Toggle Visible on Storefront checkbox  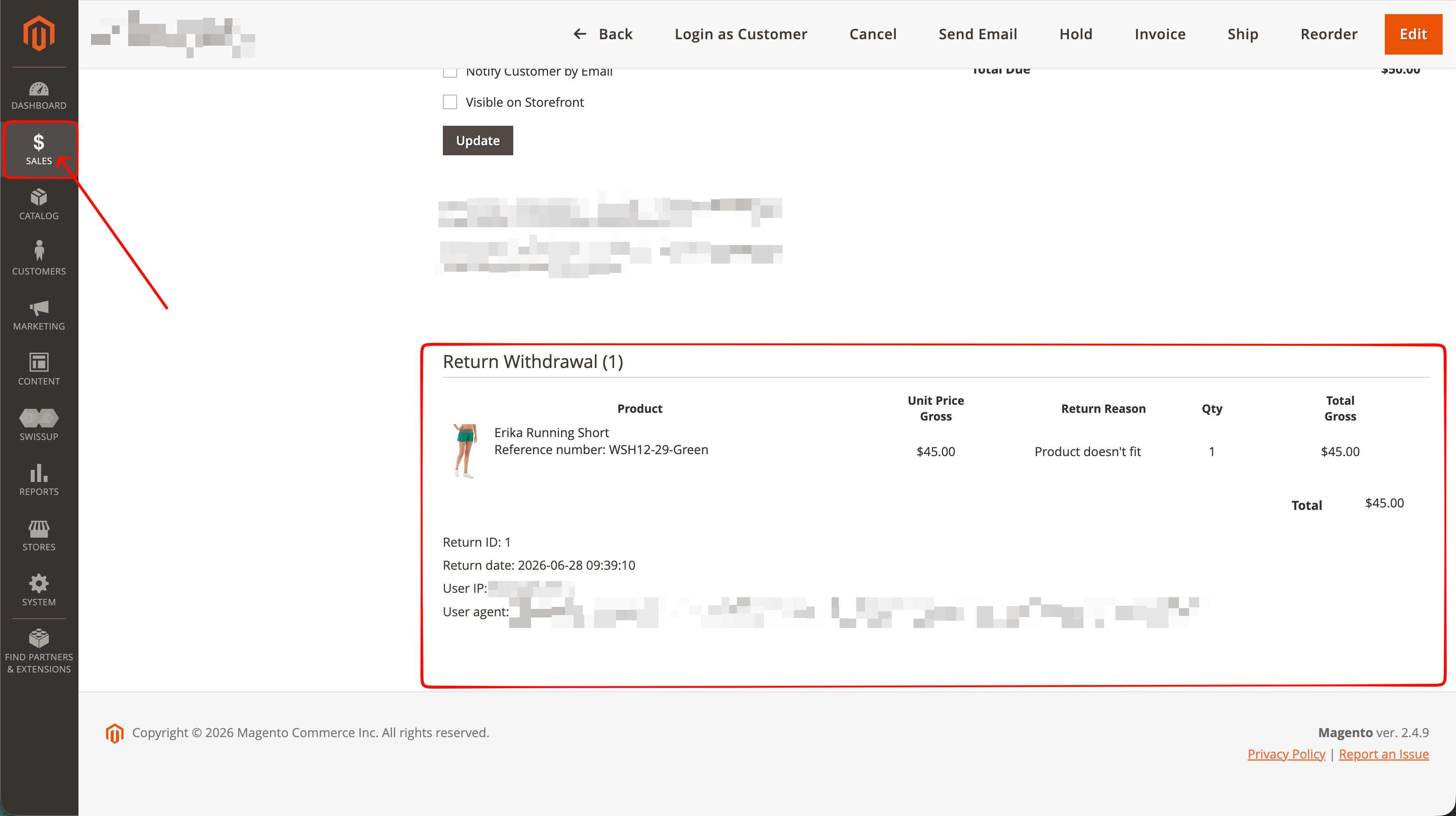450,102
